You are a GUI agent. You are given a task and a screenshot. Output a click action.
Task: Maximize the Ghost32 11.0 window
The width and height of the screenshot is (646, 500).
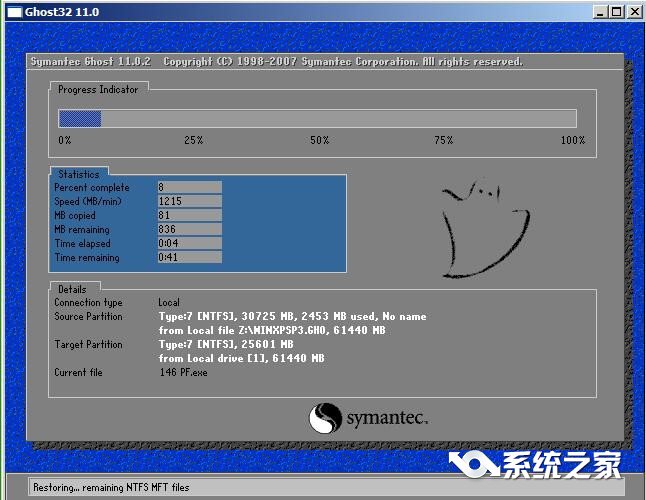pyautogui.click(x=617, y=12)
